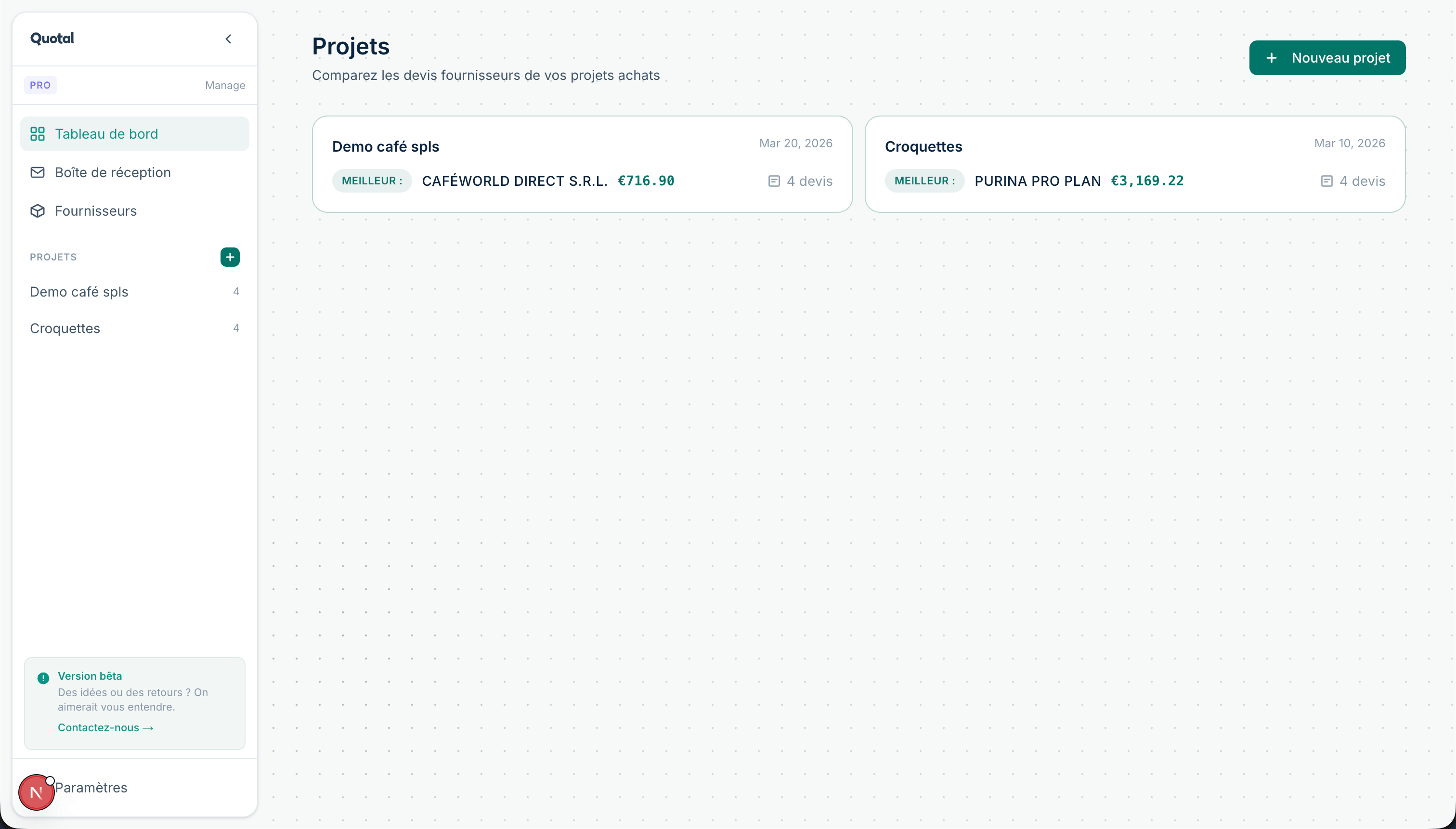This screenshot has height=829, width=1456.
Task: Click the Boîte de réception envelope icon
Action: 38,172
